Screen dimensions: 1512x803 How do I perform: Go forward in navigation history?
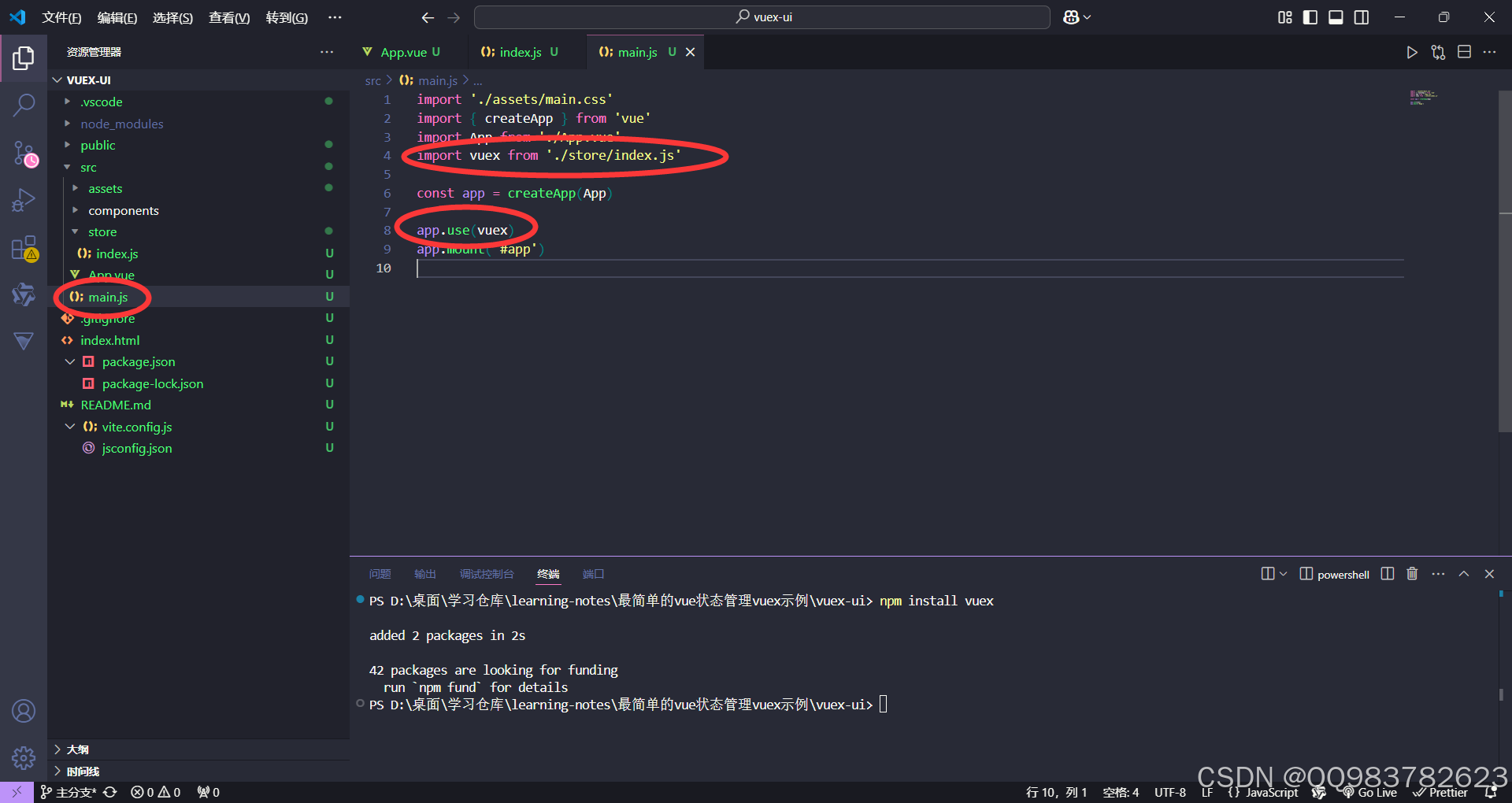454,17
